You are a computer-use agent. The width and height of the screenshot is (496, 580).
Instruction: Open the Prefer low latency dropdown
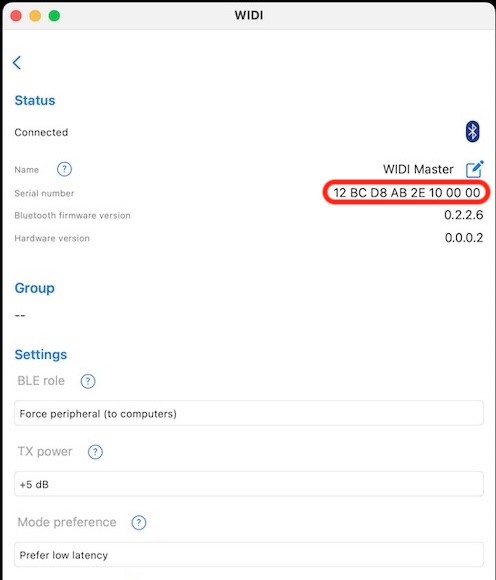(249, 555)
